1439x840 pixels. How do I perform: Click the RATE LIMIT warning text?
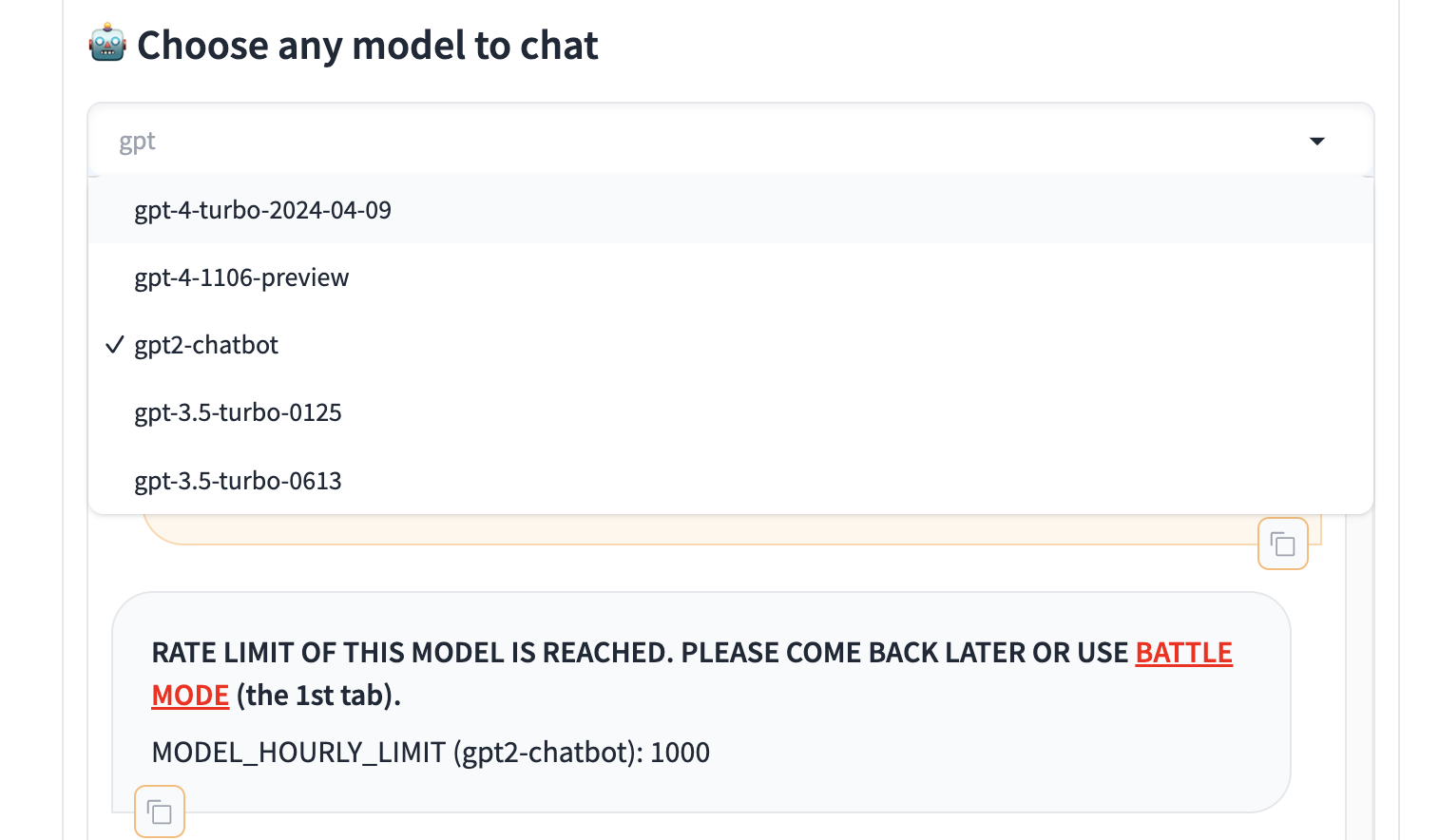692,674
